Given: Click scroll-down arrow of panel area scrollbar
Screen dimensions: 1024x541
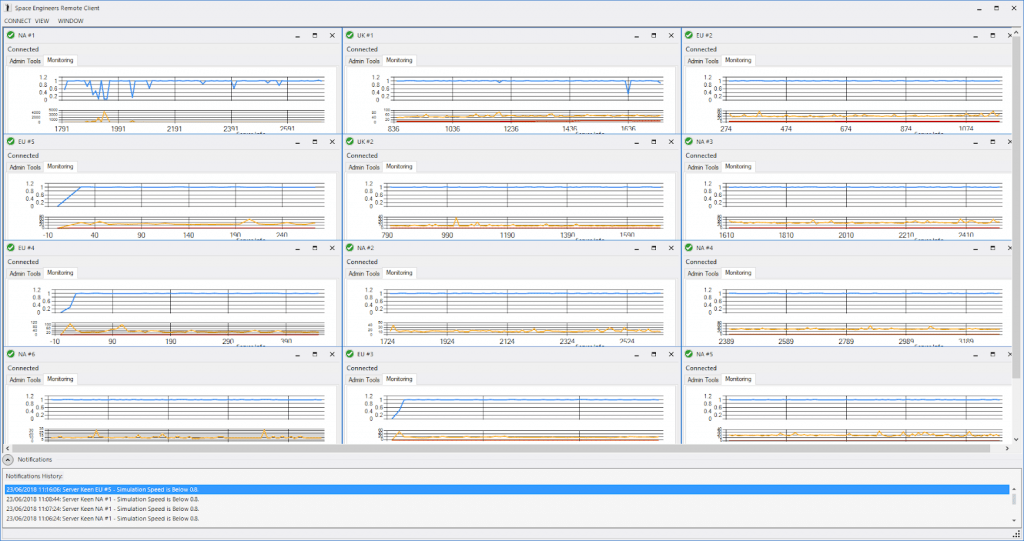Looking at the screenshot, I should point(1016,440).
